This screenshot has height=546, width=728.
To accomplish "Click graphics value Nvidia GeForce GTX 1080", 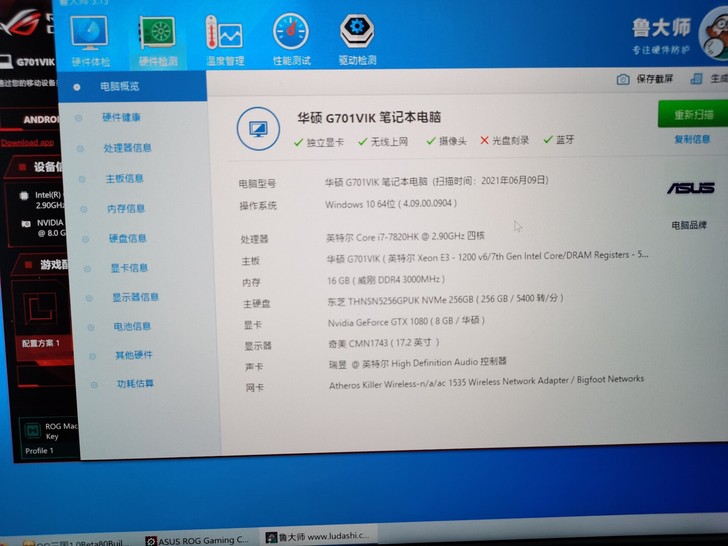I will (406, 322).
